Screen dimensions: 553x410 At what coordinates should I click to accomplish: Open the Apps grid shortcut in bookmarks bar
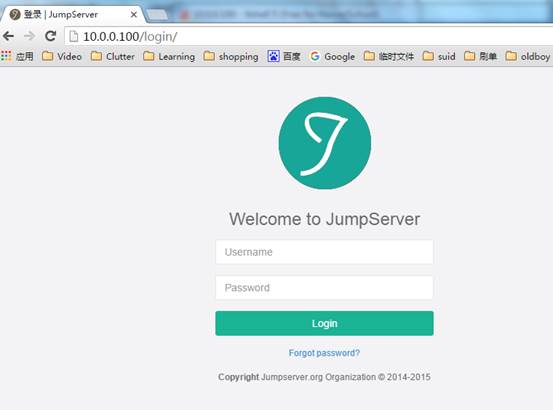click(17, 56)
